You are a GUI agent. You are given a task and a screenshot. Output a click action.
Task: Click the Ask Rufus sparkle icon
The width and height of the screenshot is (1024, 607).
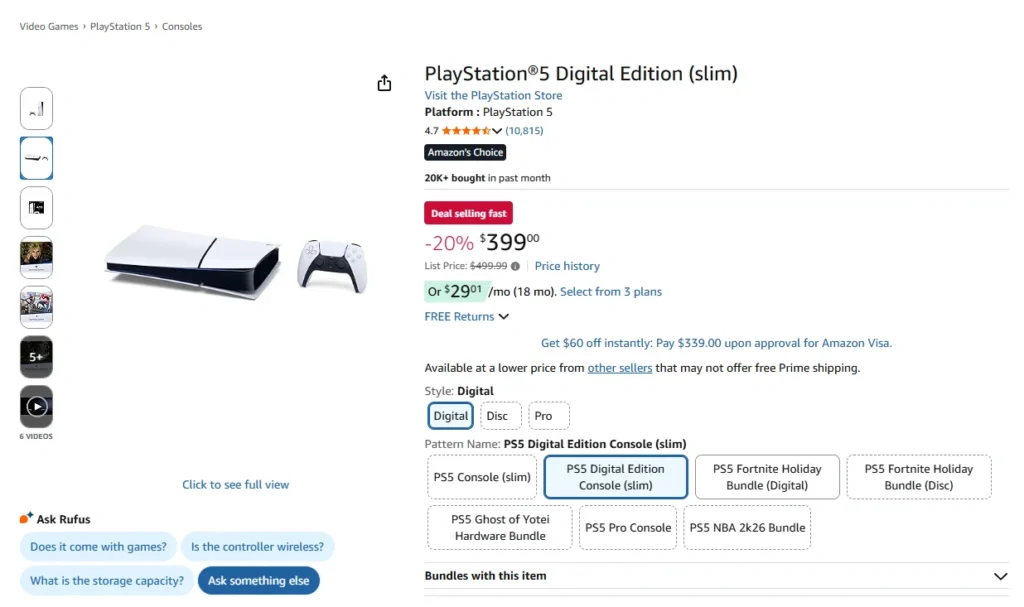(x=27, y=518)
